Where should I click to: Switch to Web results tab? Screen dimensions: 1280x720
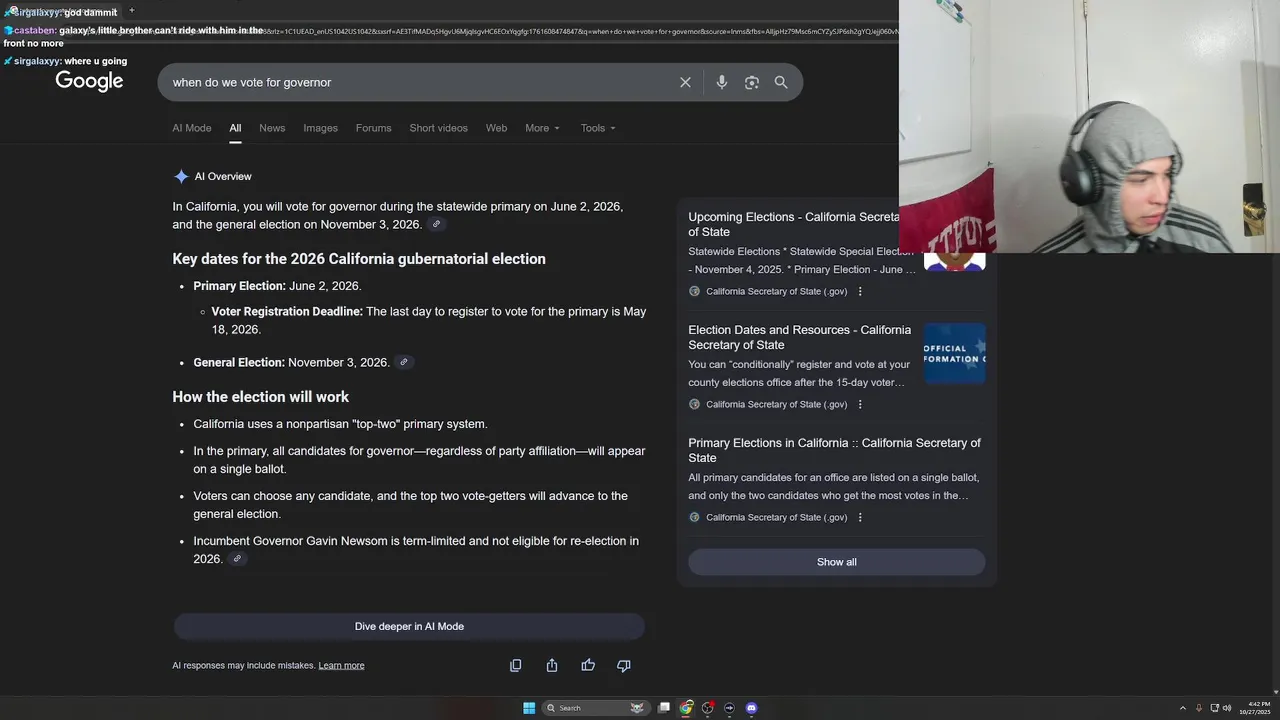[496, 128]
